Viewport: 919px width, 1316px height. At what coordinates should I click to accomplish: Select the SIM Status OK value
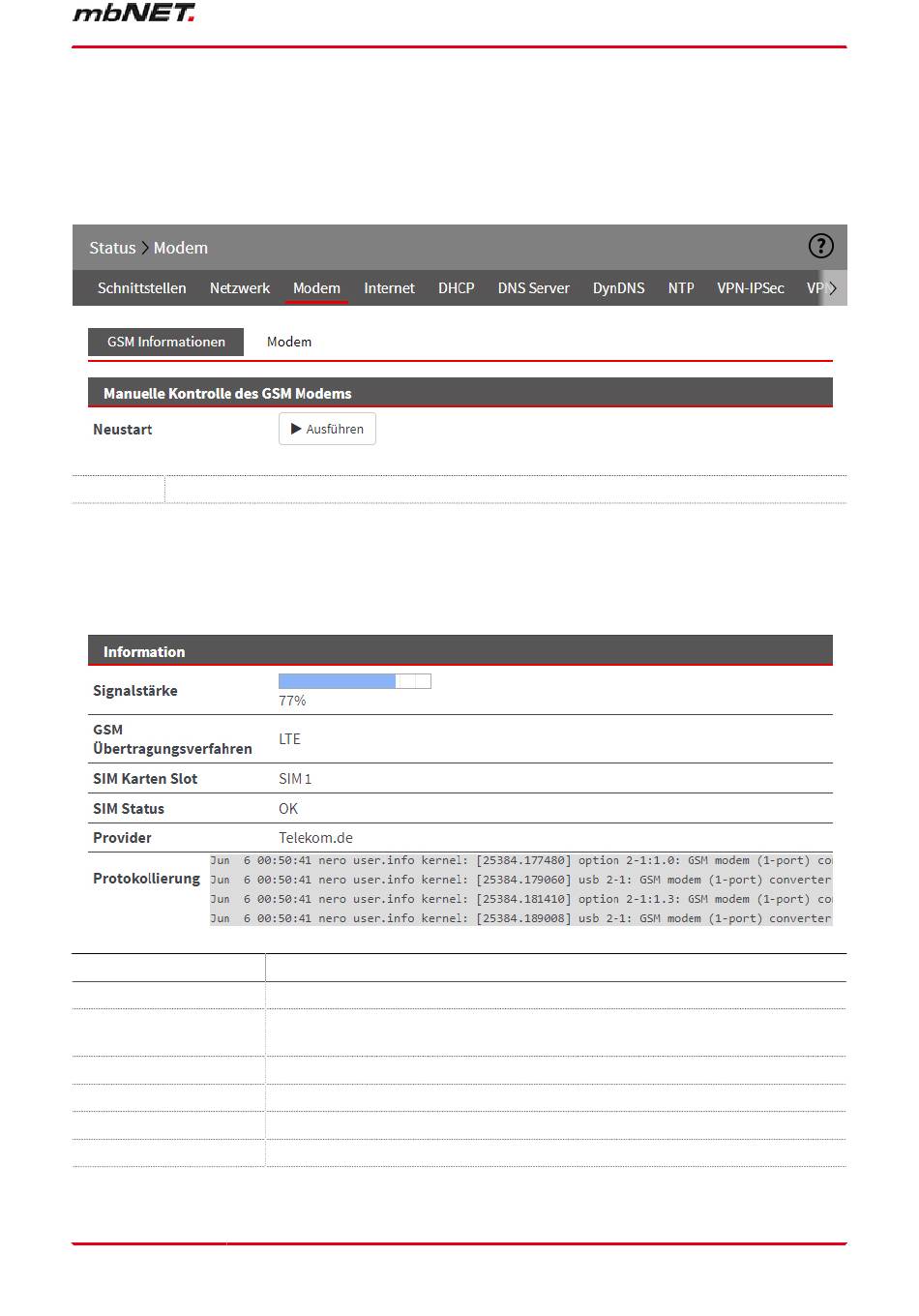click(x=288, y=808)
